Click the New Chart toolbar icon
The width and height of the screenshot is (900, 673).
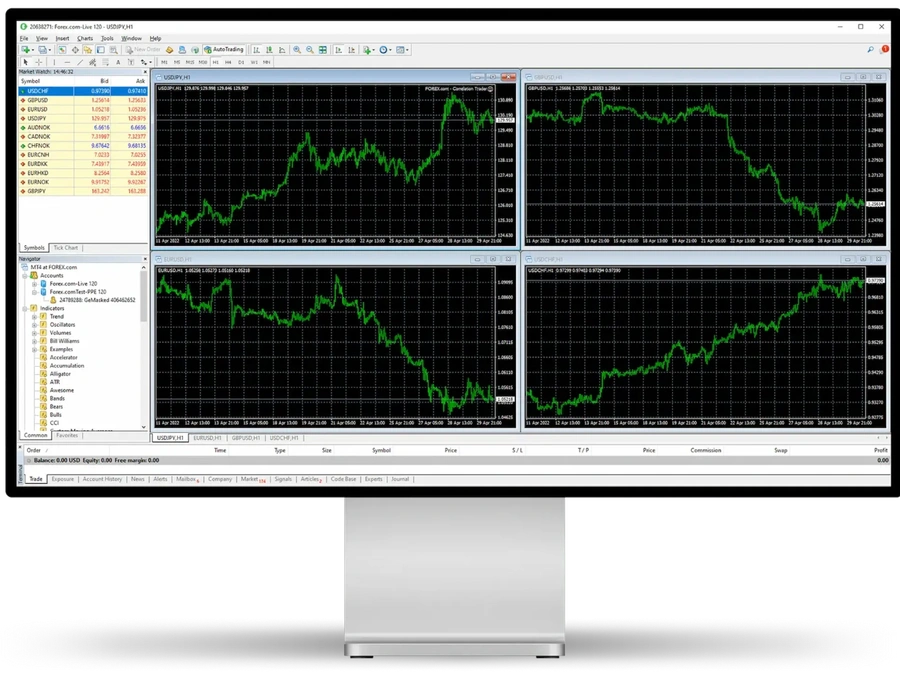[x=26, y=50]
